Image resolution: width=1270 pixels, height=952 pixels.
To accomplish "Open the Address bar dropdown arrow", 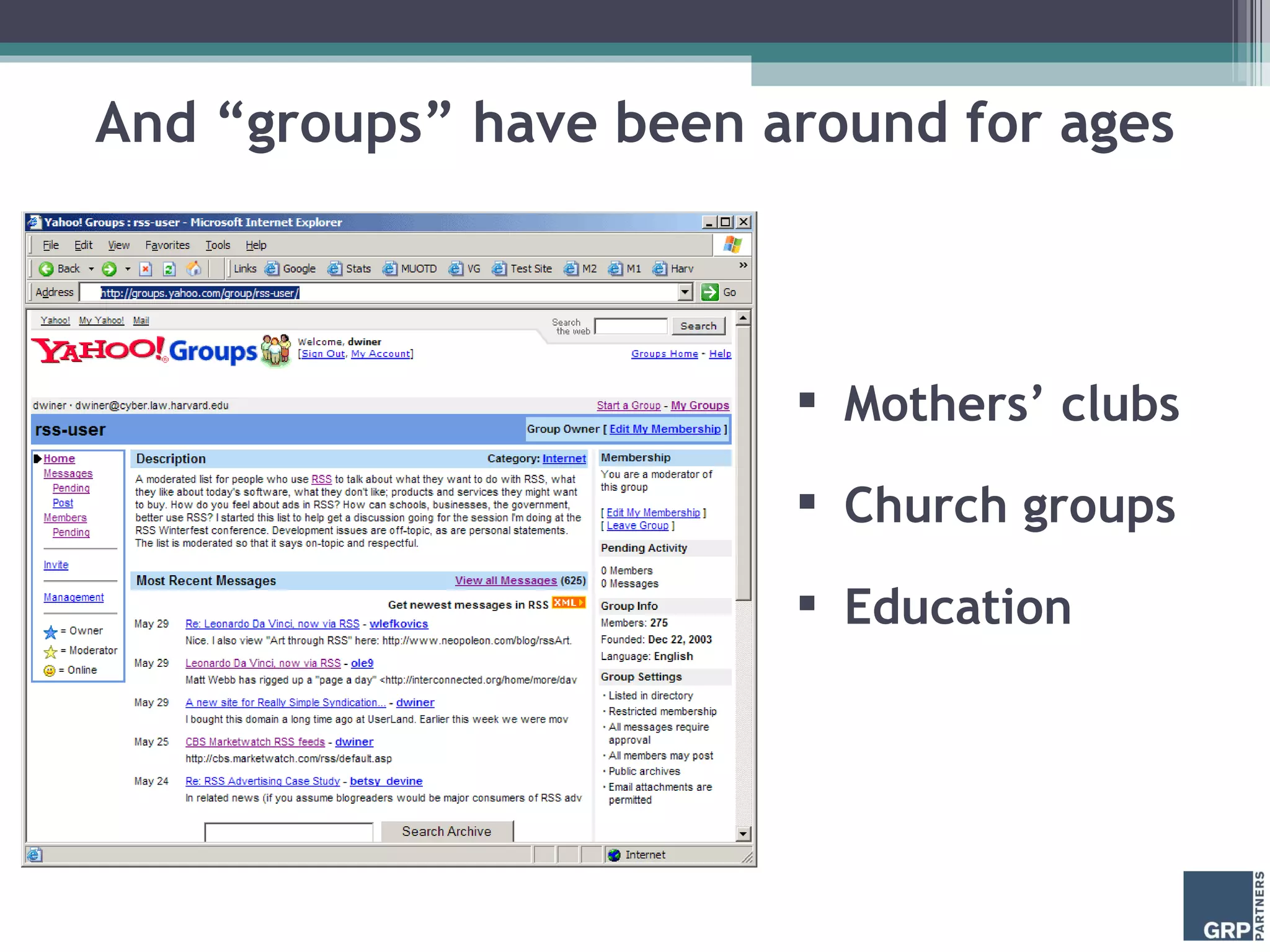I will tap(685, 292).
